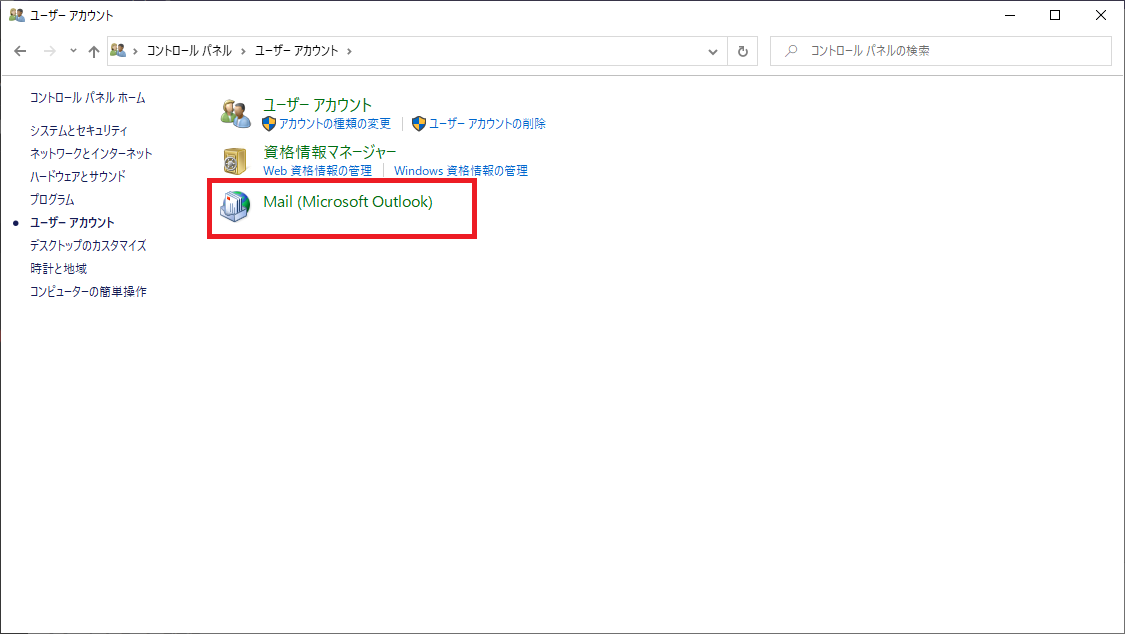Open the Mail (Microsoft Outlook) text link

tap(348, 202)
